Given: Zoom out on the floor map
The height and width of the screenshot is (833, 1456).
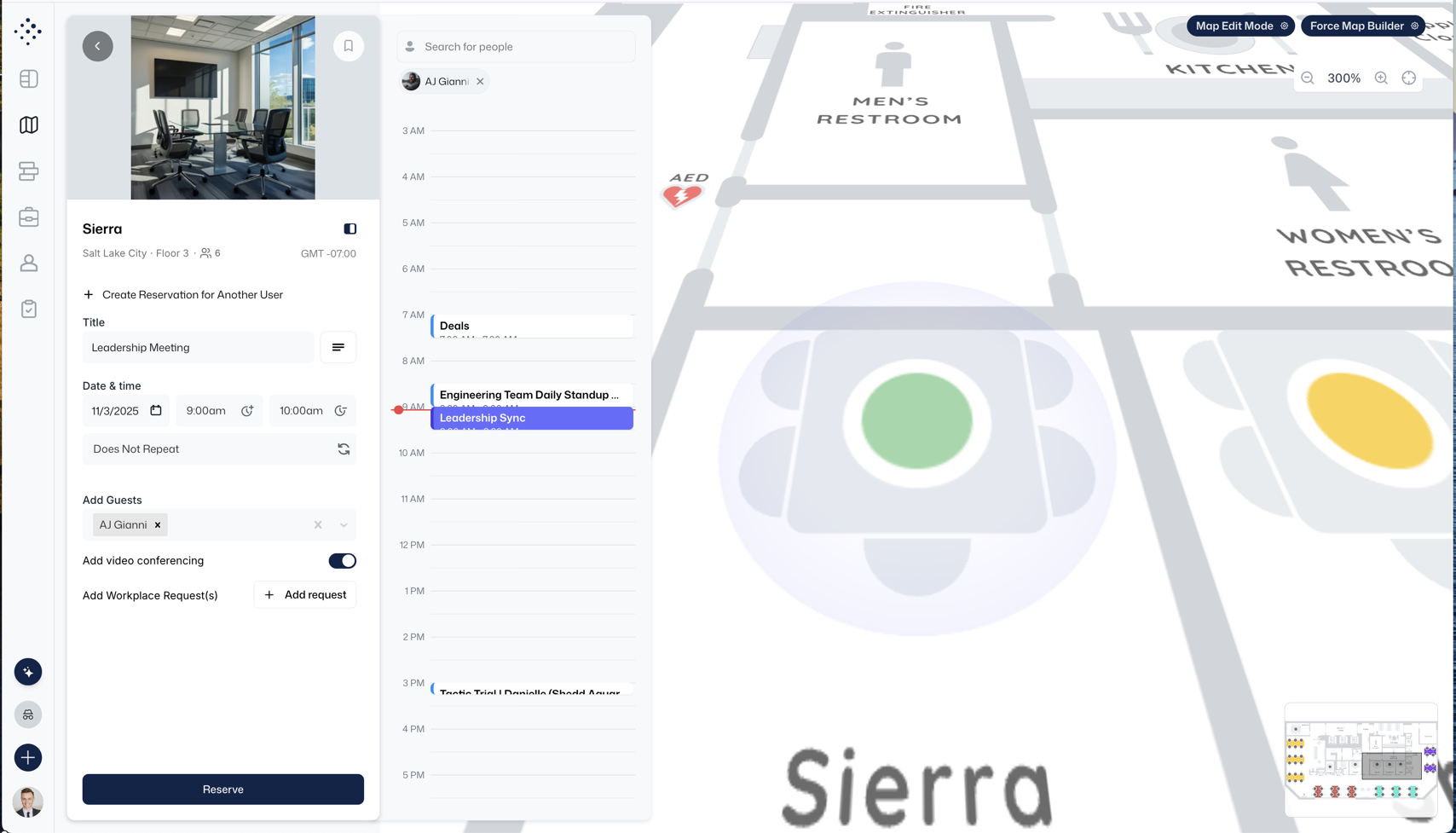Looking at the screenshot, I should (x=1308, y=78).
